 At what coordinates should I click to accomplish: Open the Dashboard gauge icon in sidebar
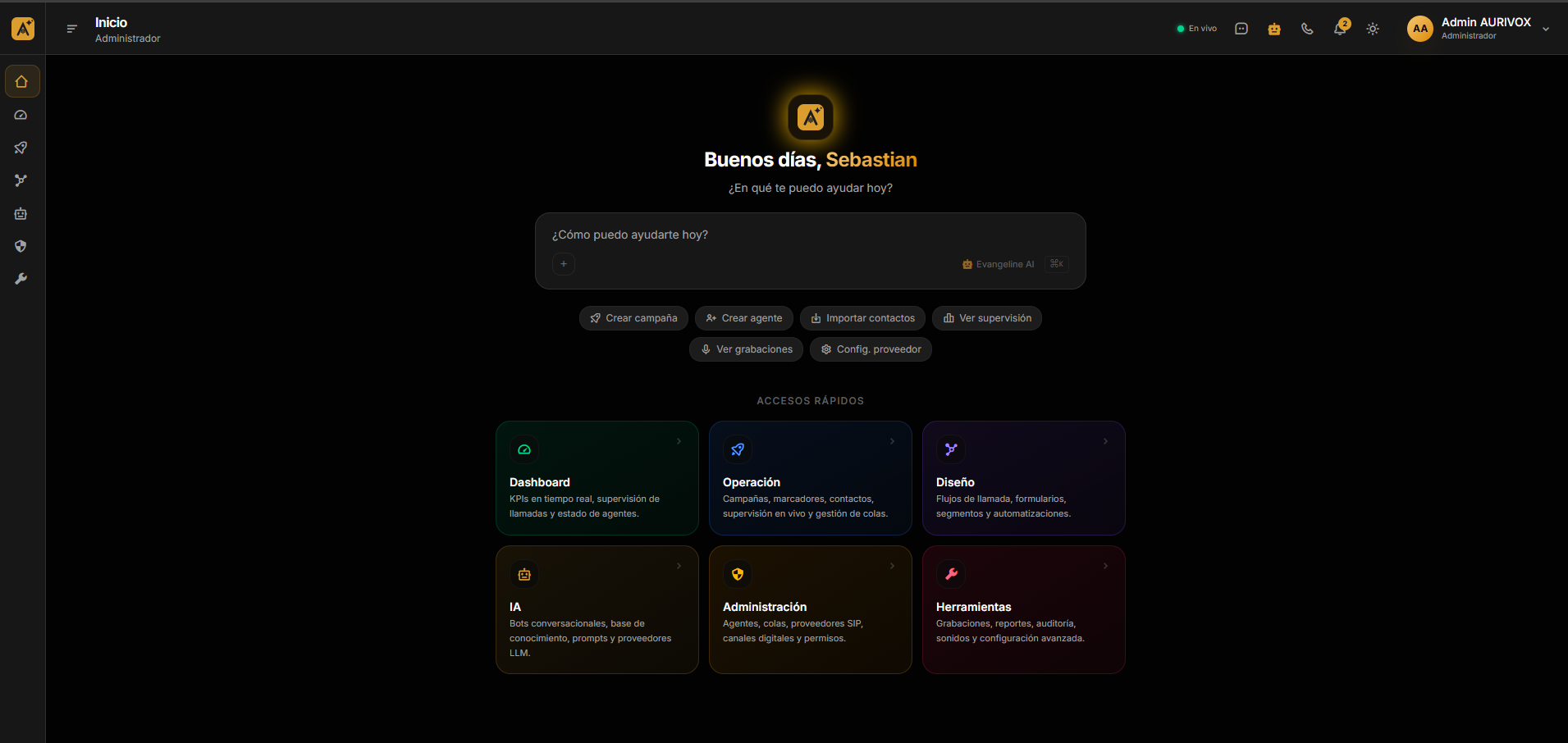[x=21, y=115]
